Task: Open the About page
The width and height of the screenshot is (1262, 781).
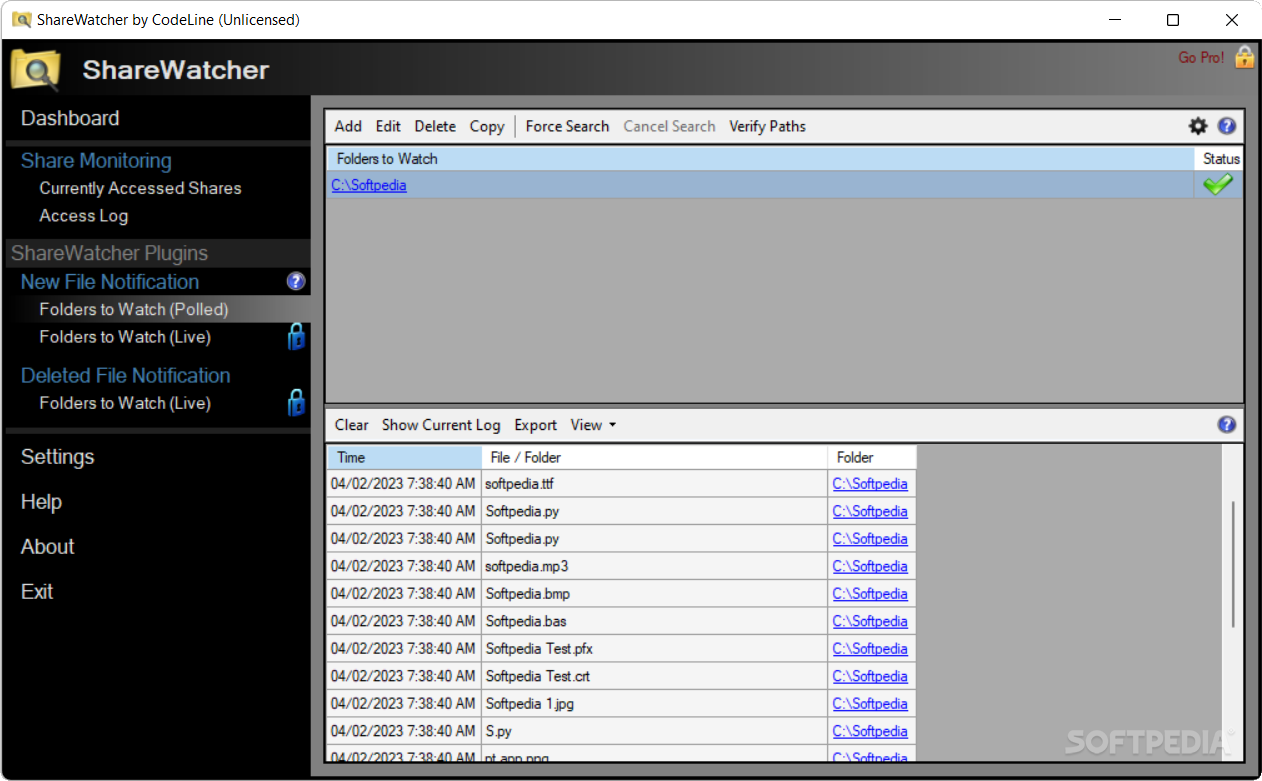Action: (x=47, y=547)
